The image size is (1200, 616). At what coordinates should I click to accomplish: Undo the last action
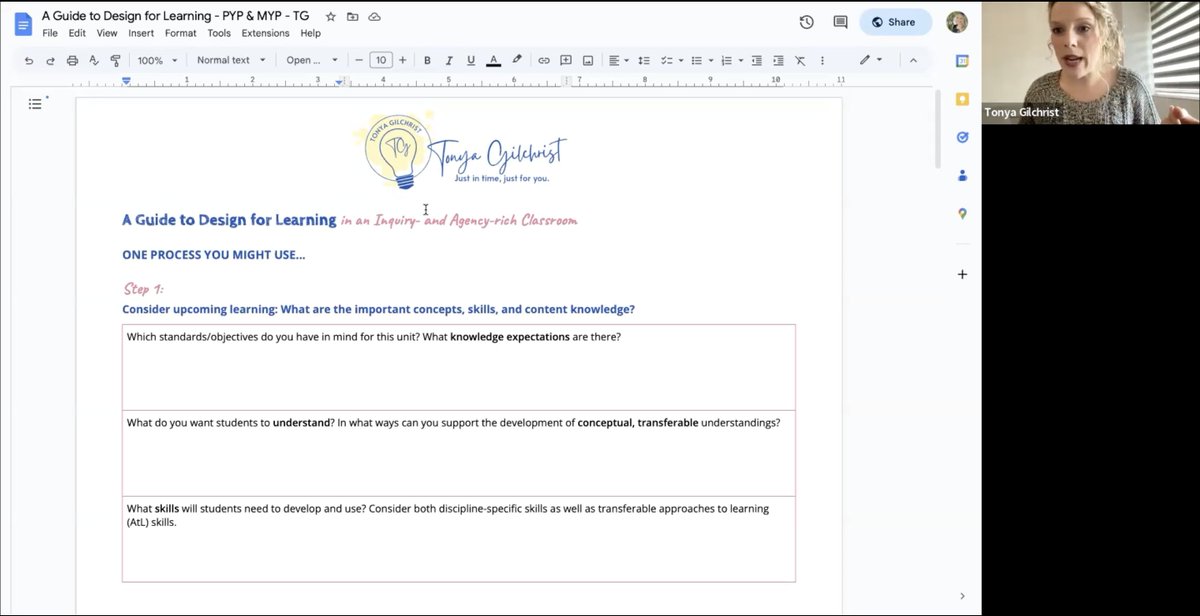coord(29,60)
